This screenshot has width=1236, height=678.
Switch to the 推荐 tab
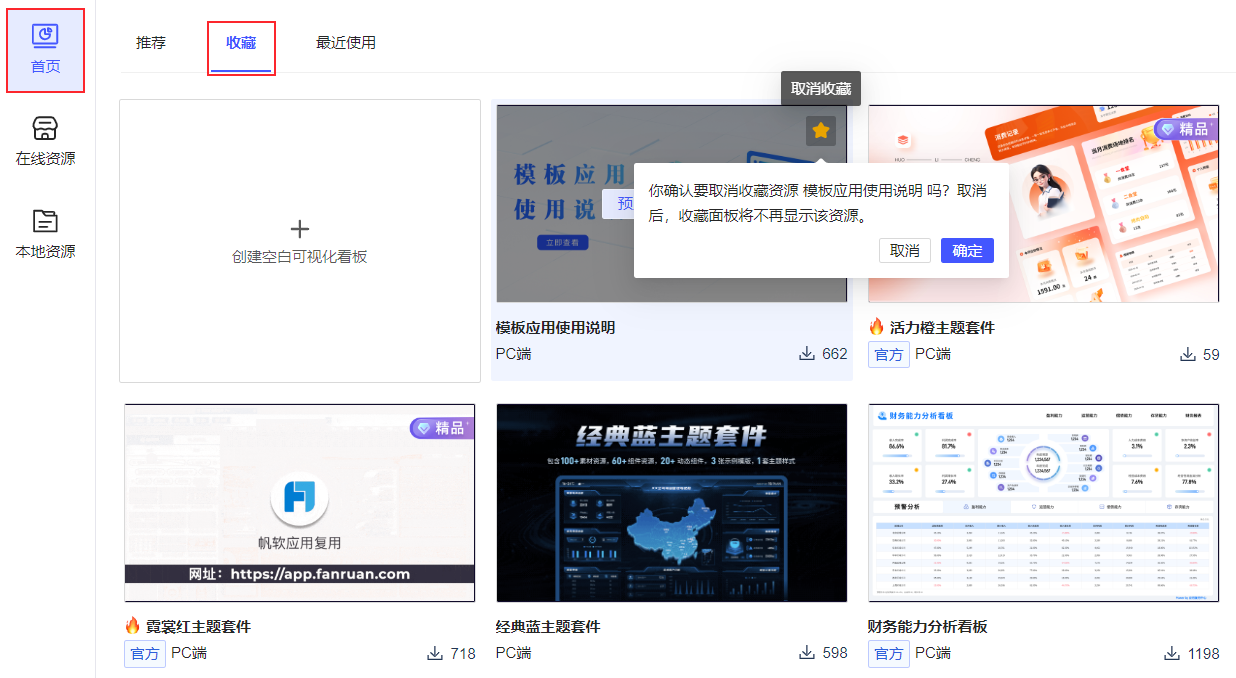151,42
